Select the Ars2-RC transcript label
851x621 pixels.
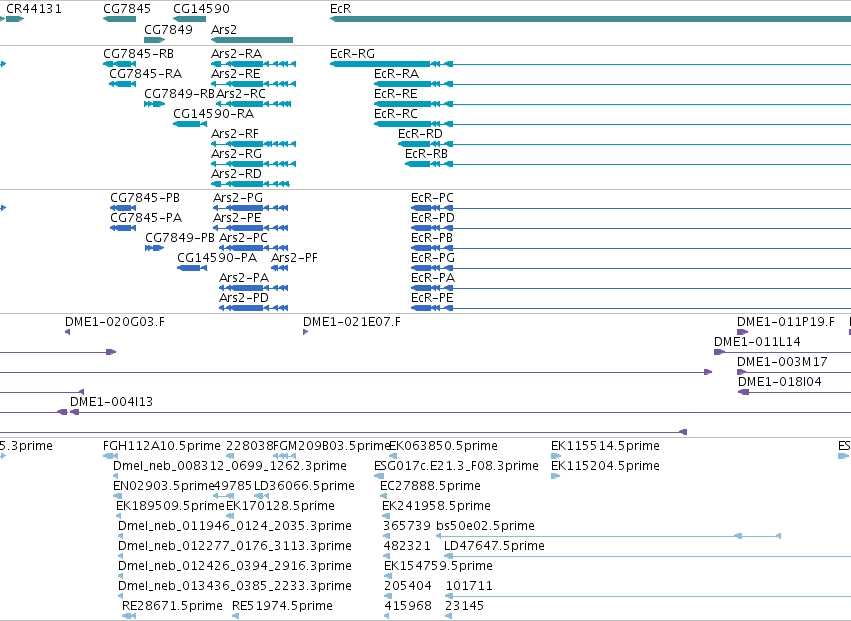coord(241,94)
